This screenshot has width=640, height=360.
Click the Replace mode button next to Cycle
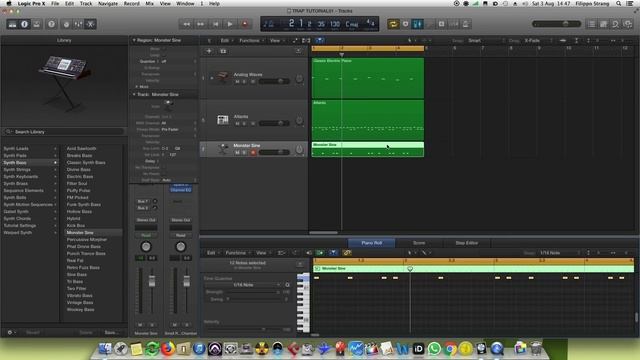[405, 24]
